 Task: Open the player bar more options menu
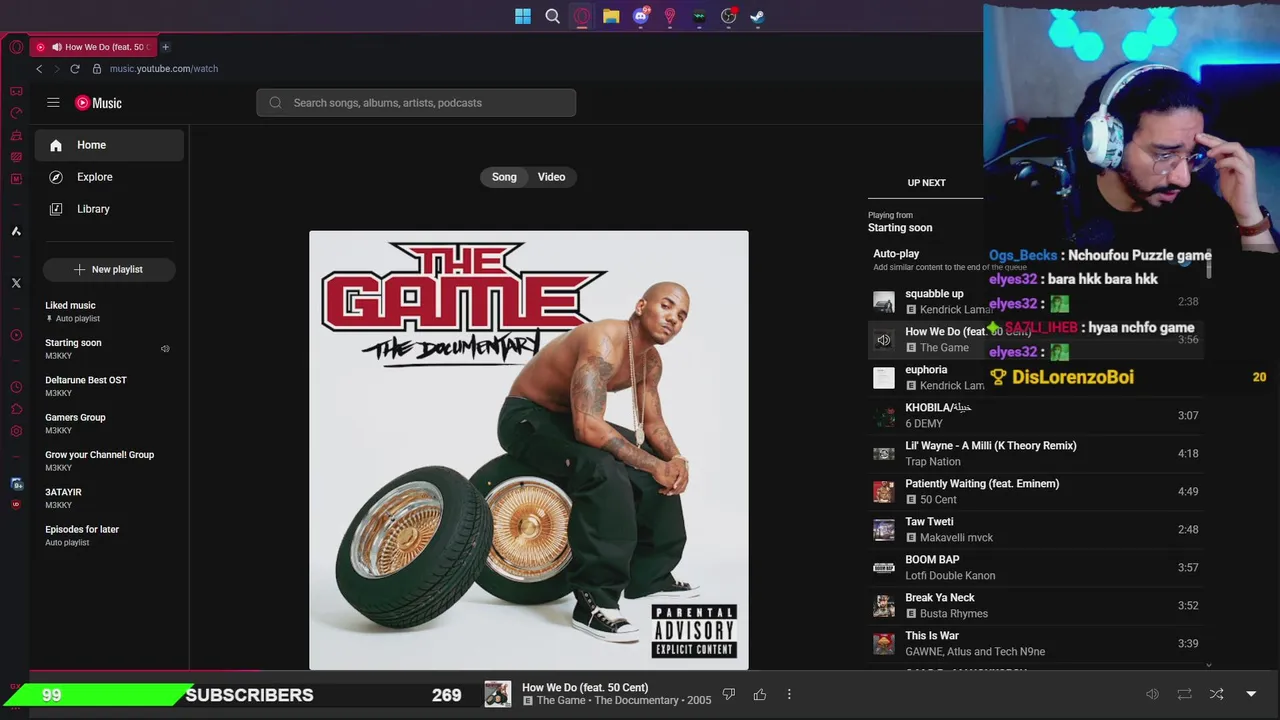pos(789,694)
